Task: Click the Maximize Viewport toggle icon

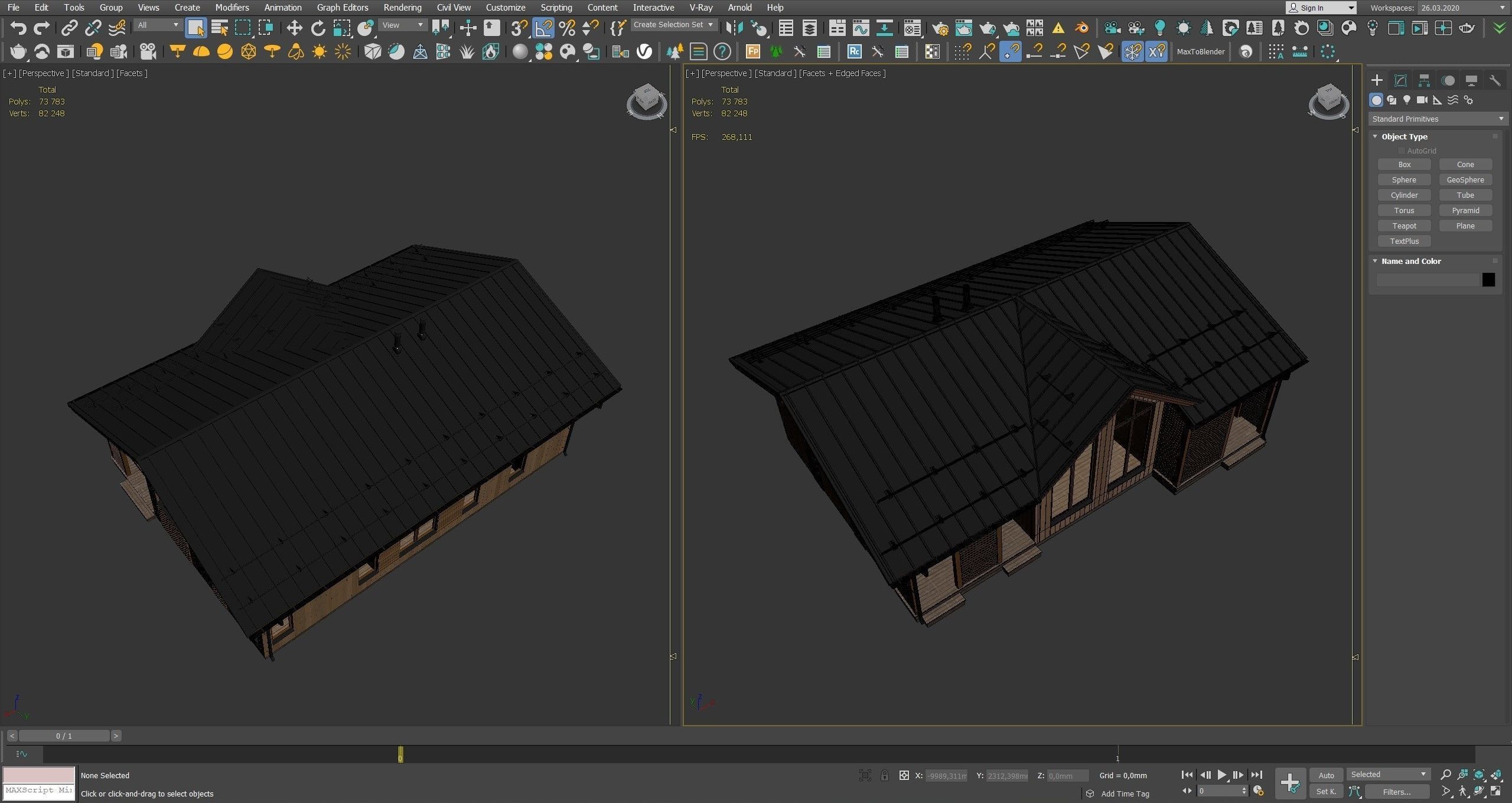Action: pyautogui.click(x=1496, y=791)
